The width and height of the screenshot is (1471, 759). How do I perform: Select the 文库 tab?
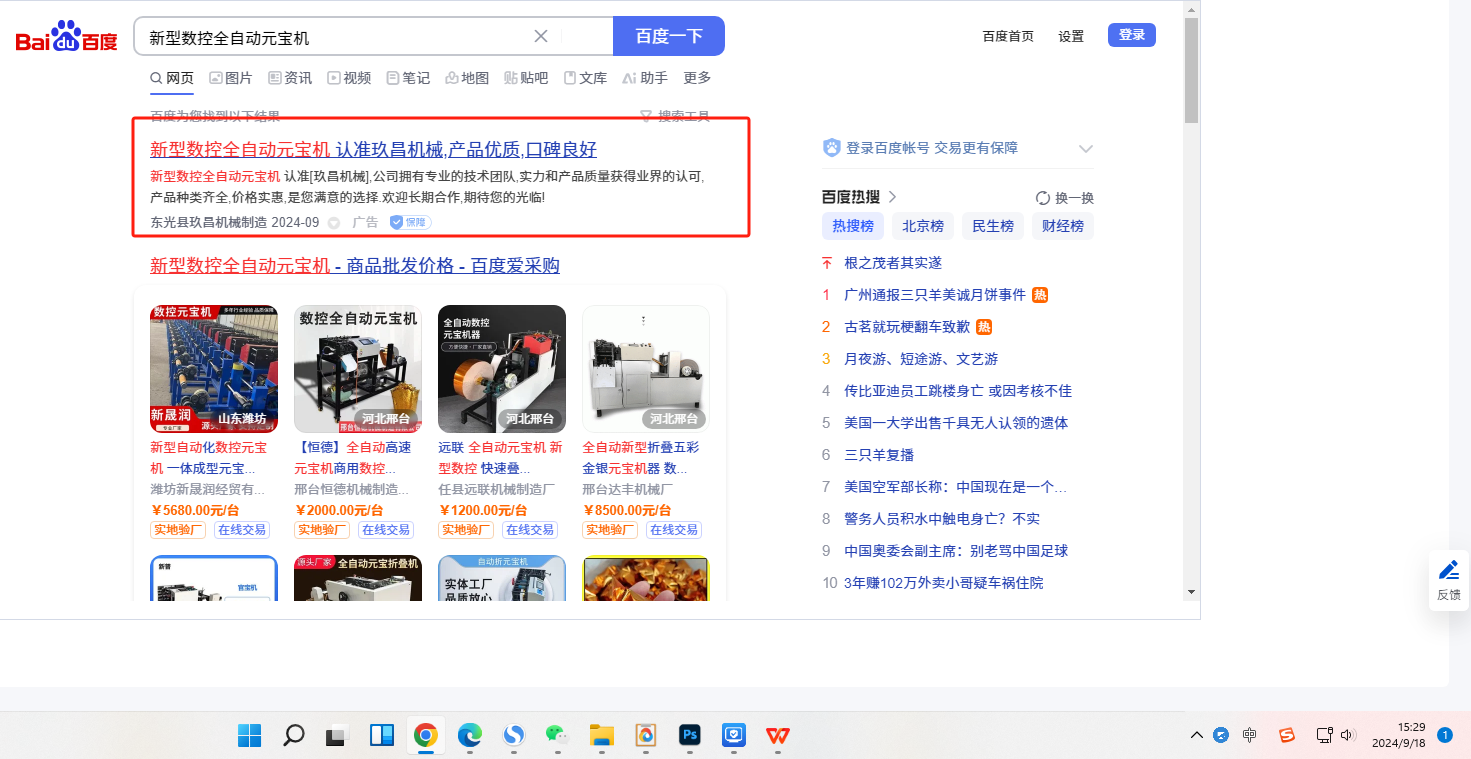tap(585, 78)
